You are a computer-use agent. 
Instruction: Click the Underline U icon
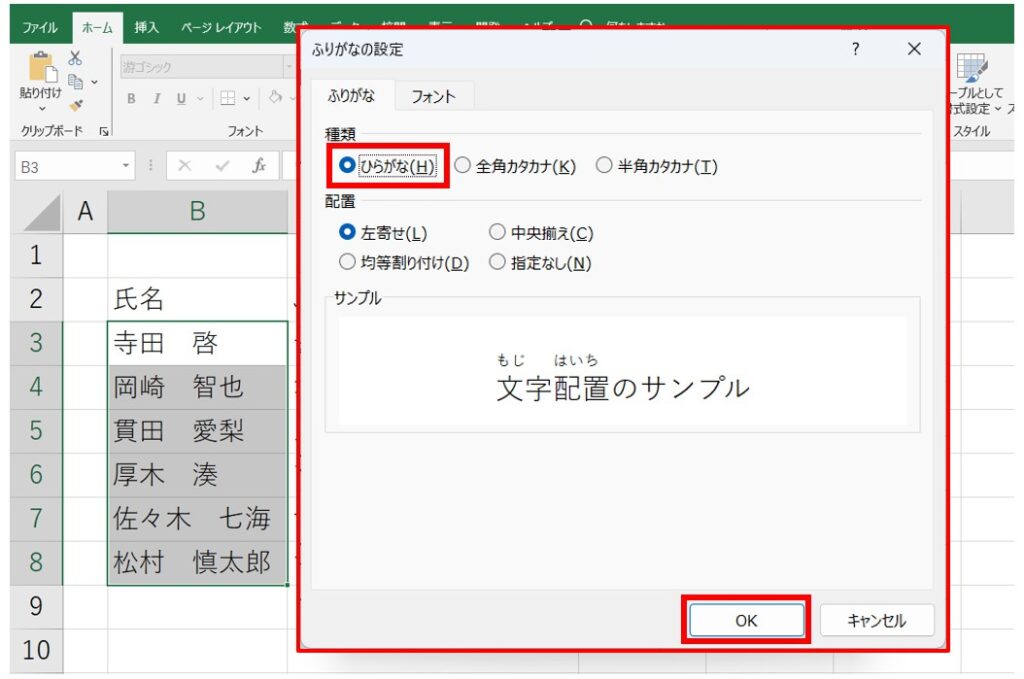181,98
